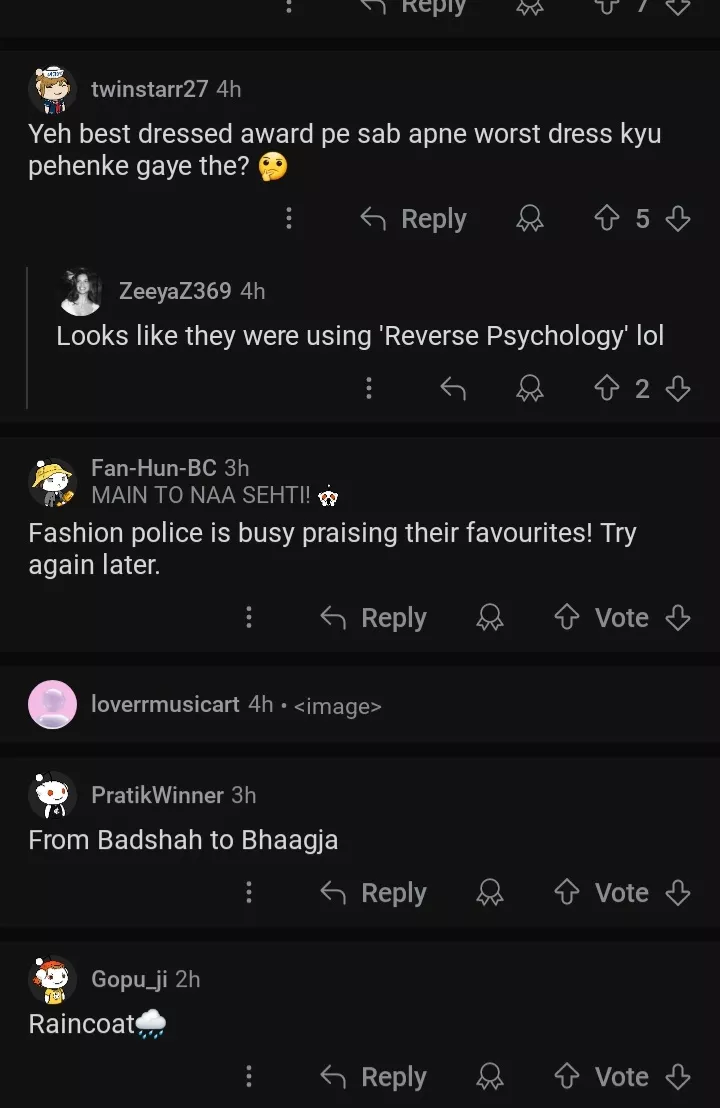This screenshot has height=1108, width=720.
Task: Upvote twinstarr27's best dressed comment
Action: click(607, 218)
